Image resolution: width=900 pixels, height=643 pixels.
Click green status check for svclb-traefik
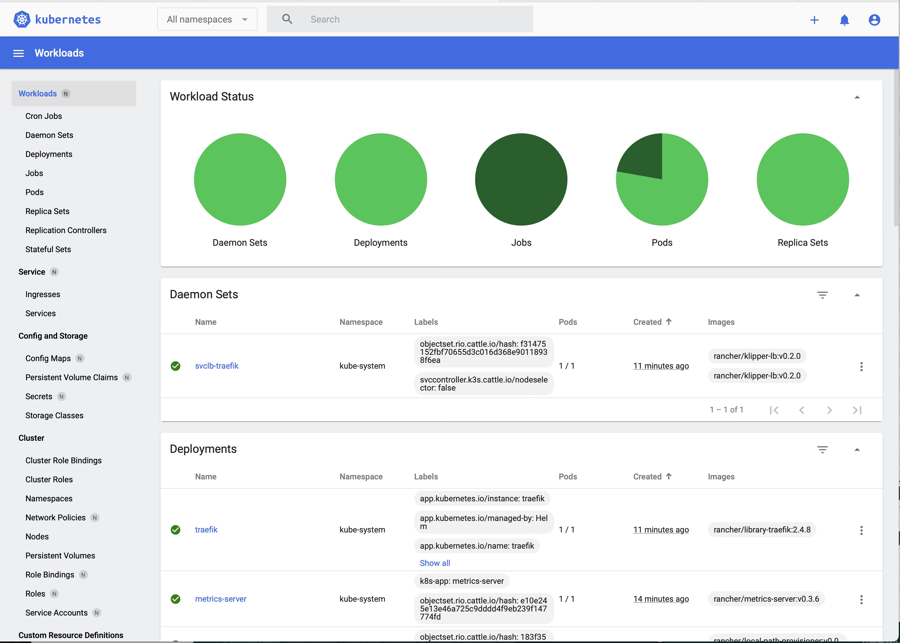click(x=176, y=366)
